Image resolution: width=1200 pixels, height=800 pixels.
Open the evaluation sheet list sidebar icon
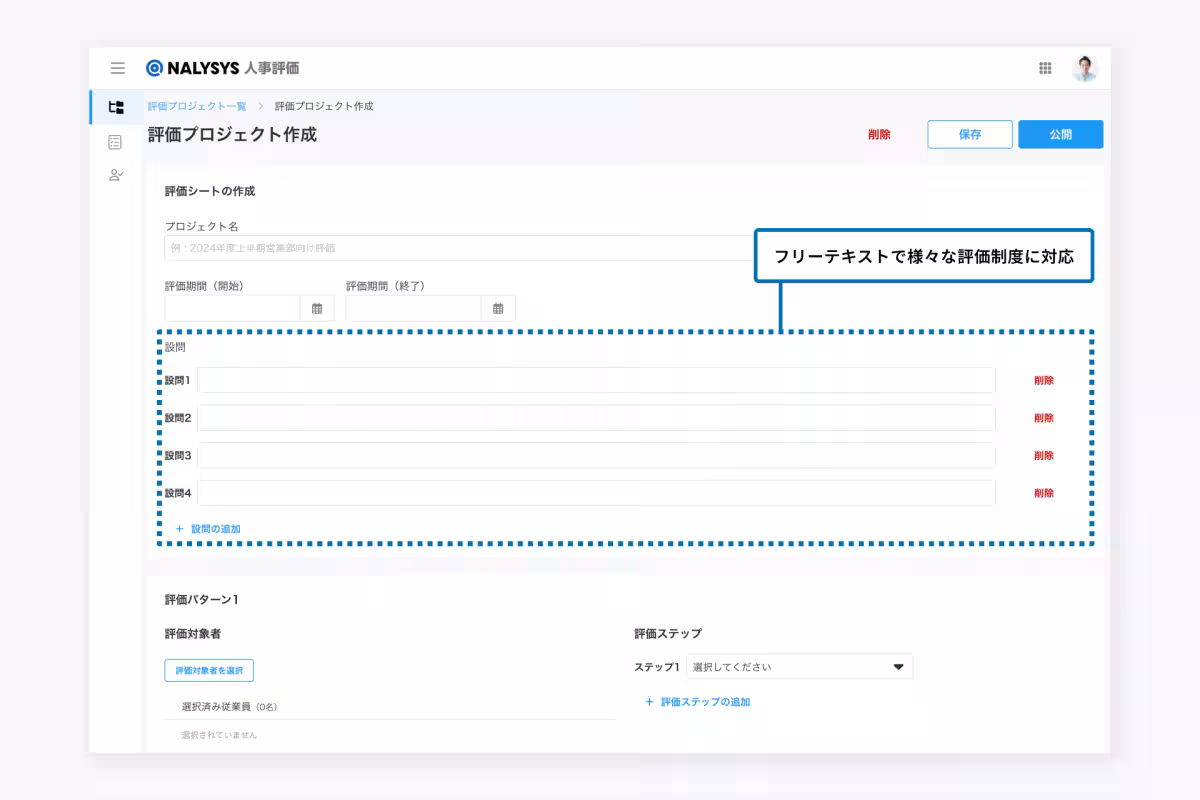[x=116, y=142]
